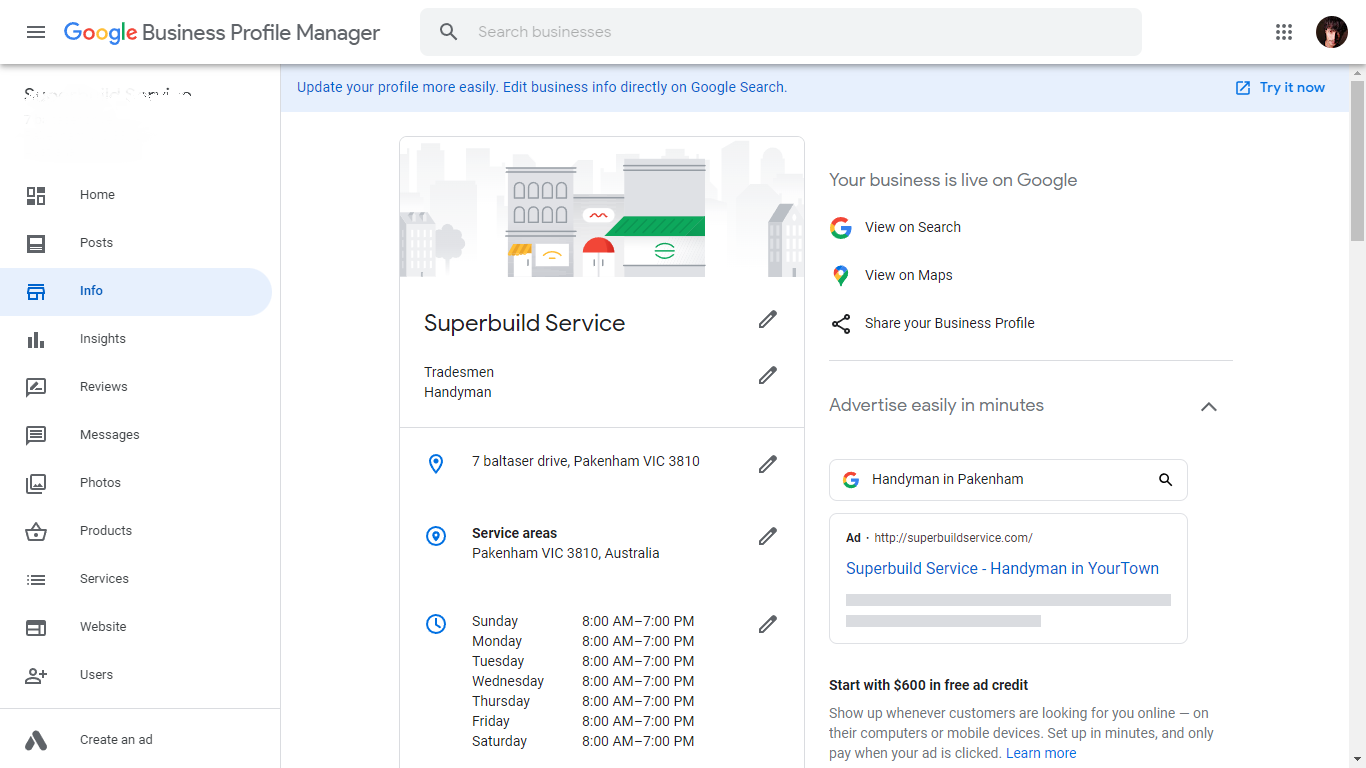Open Messages from the sidebar

[109, 435]
